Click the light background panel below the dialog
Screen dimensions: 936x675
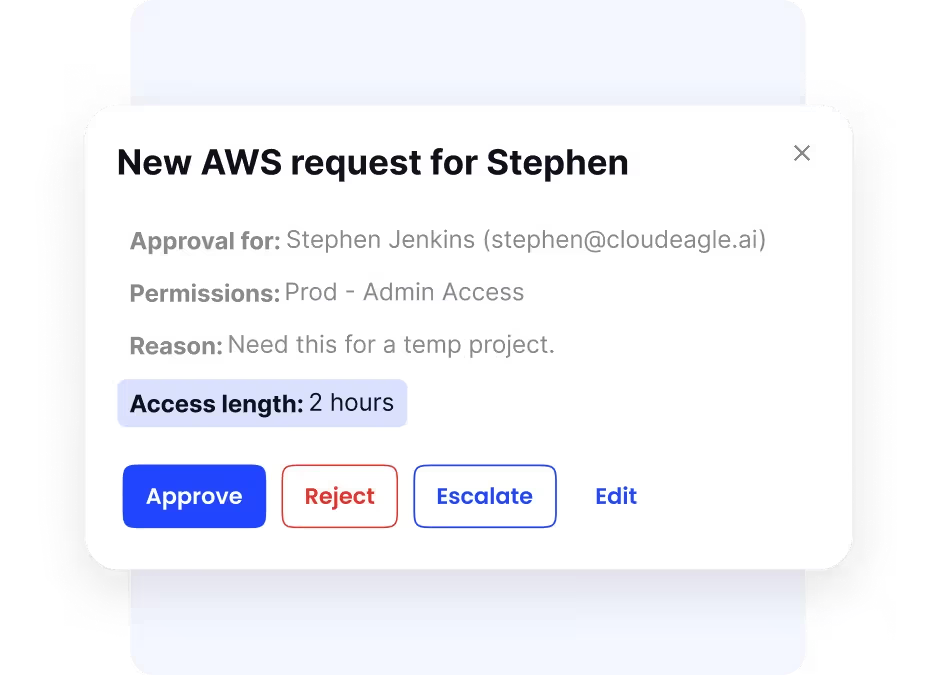point(468,622)
